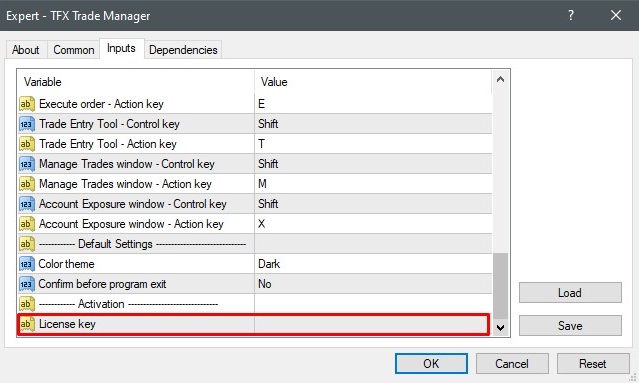Click the numeric icon beside Manage Trades window - Control key
Image resolution: width=639 pixels, height=383 pixels.
pyautogui.click(x=26, y=164)
